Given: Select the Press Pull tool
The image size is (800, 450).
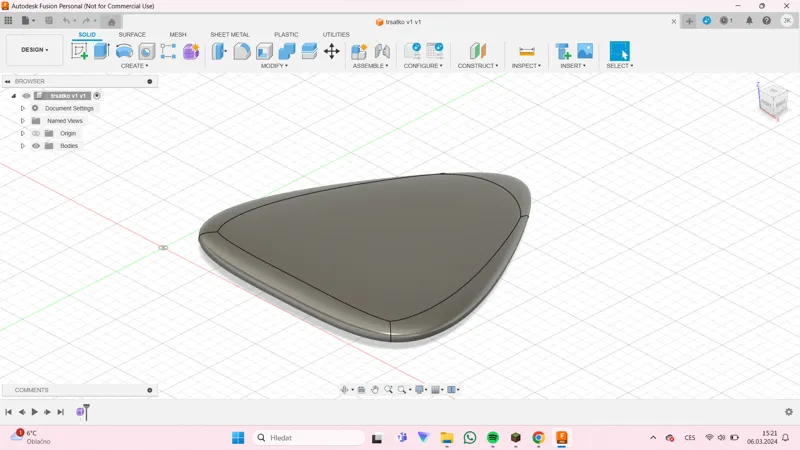Looking at the screenshot, I should coord(219,51).
